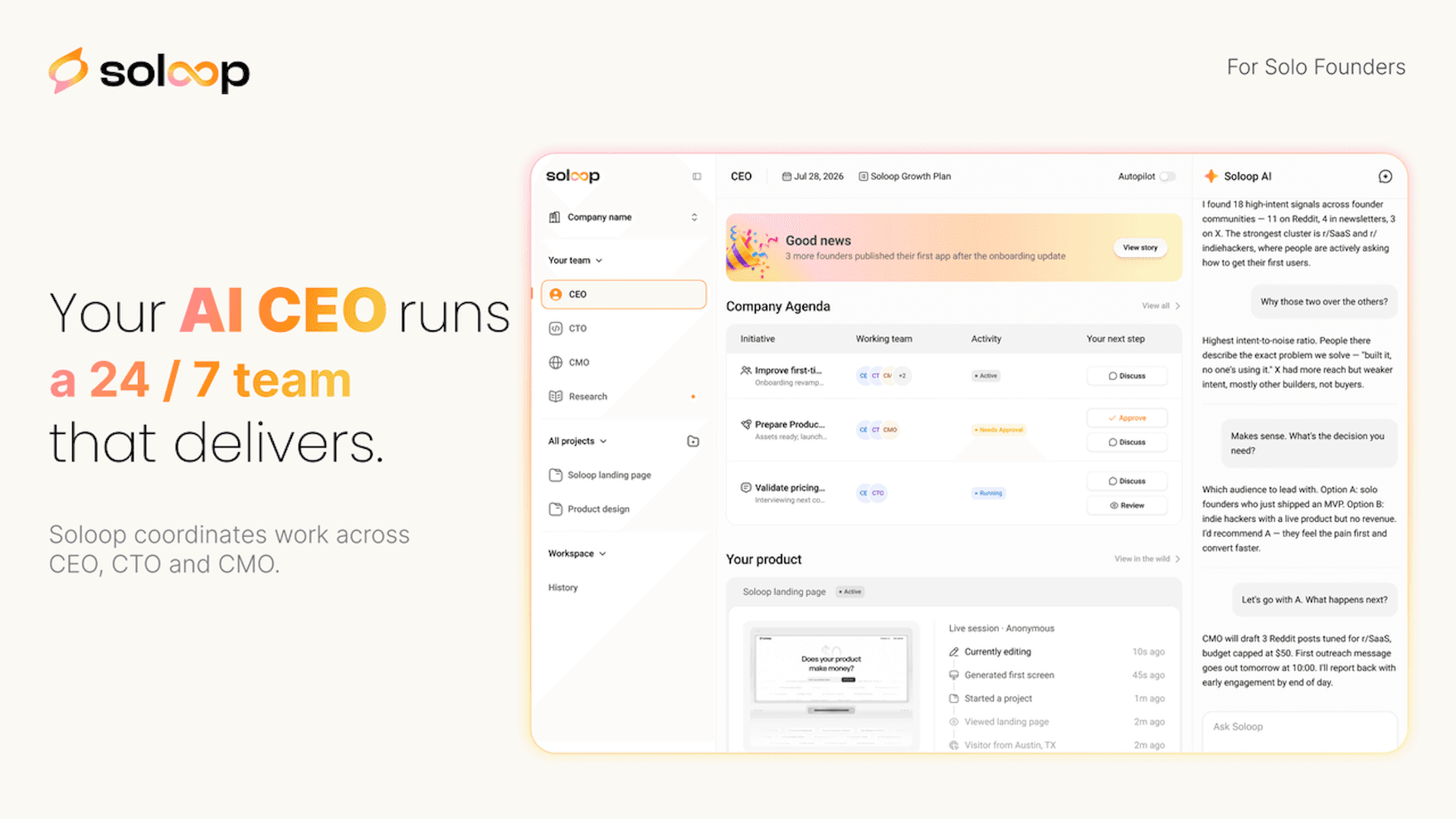
Task: Click Discuss for Prepare Produc... initiative
Action: [x=1127, y=442]
